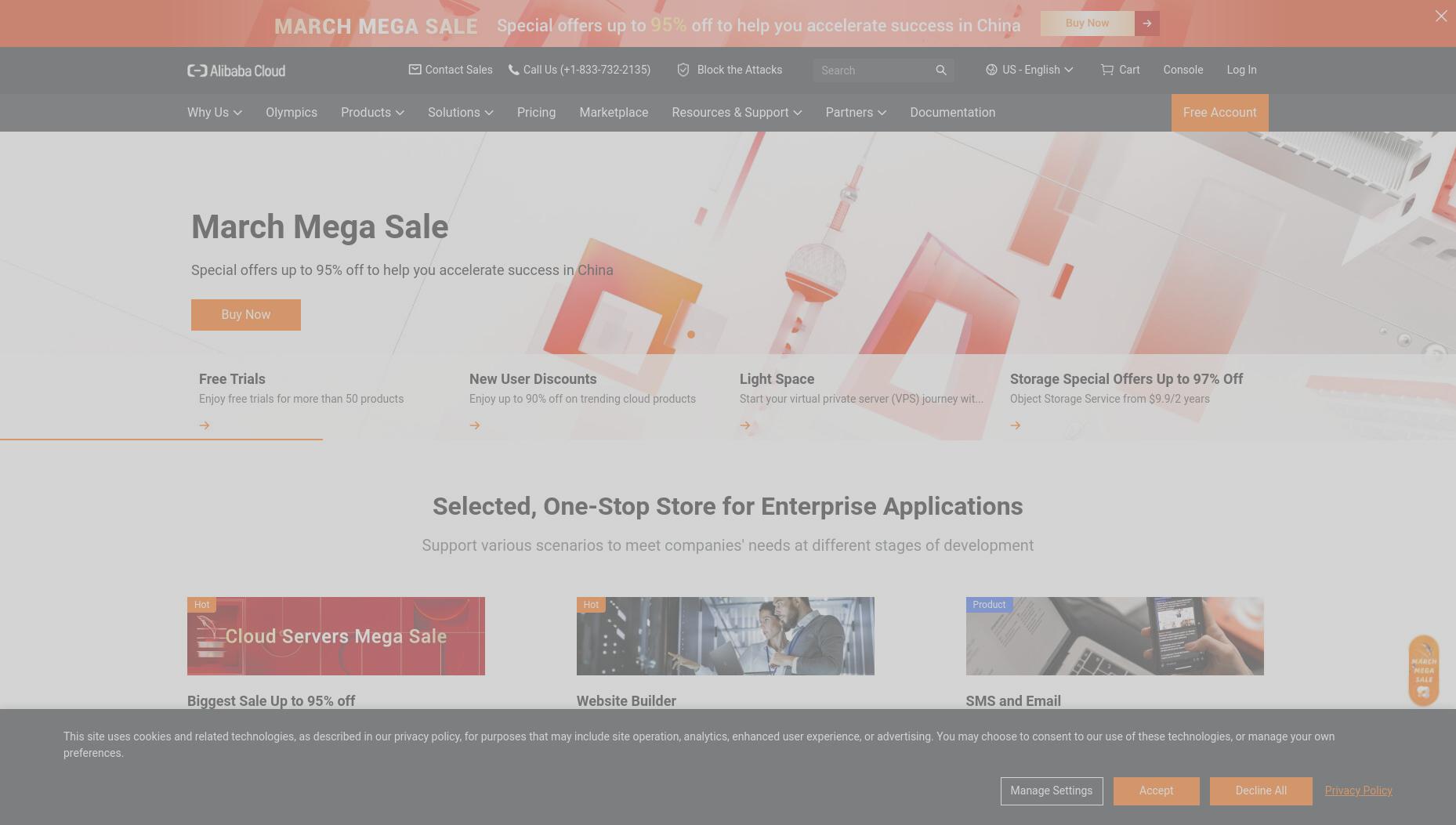
Task: Click the search magnifier icon
Action: [941, 71]
